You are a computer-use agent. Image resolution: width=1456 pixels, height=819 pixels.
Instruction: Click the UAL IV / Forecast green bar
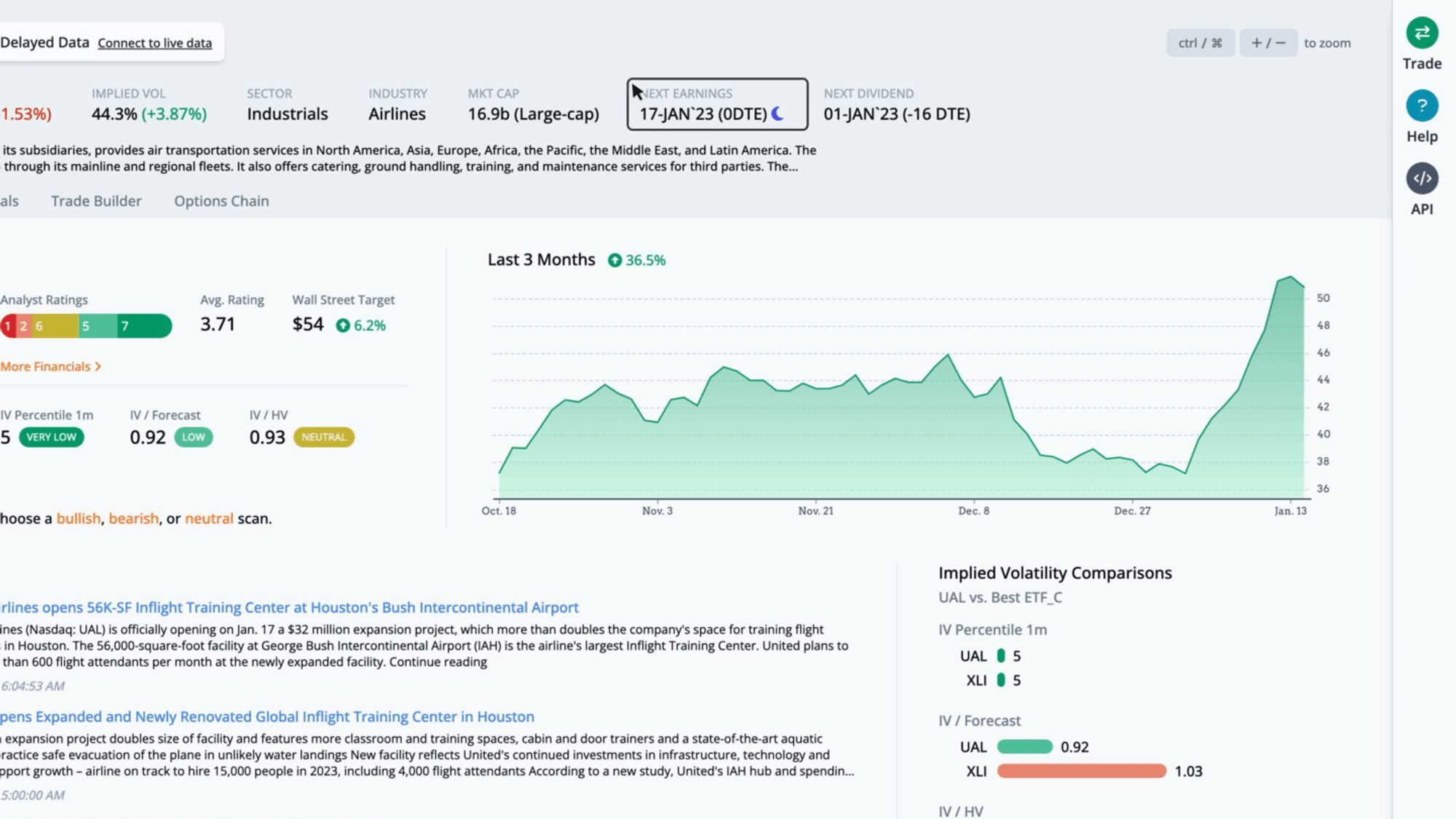tap(1025, 747)
